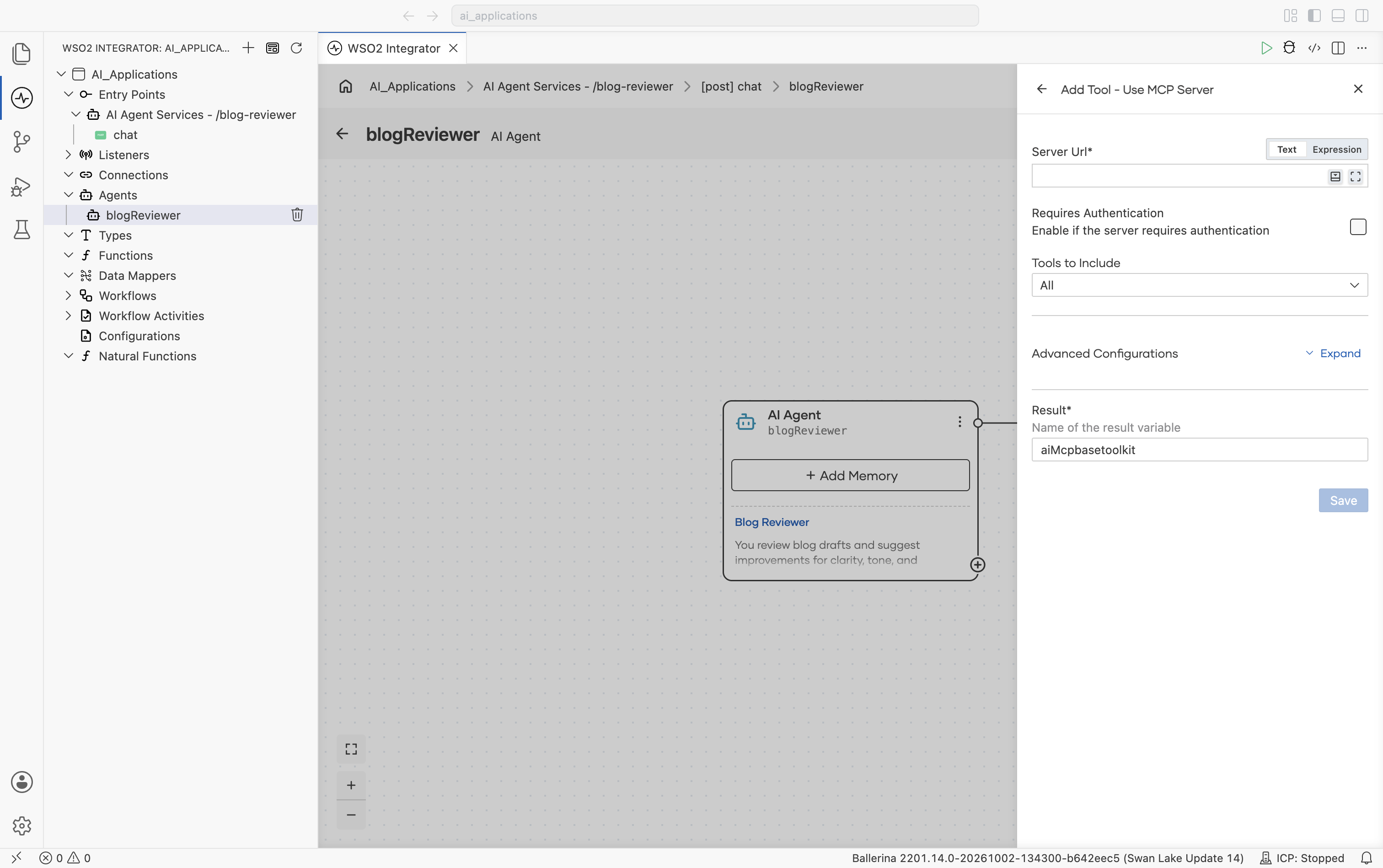Edit the Result variable name field
This screenshot has width=1383, height=868.
click(1199, 450)
